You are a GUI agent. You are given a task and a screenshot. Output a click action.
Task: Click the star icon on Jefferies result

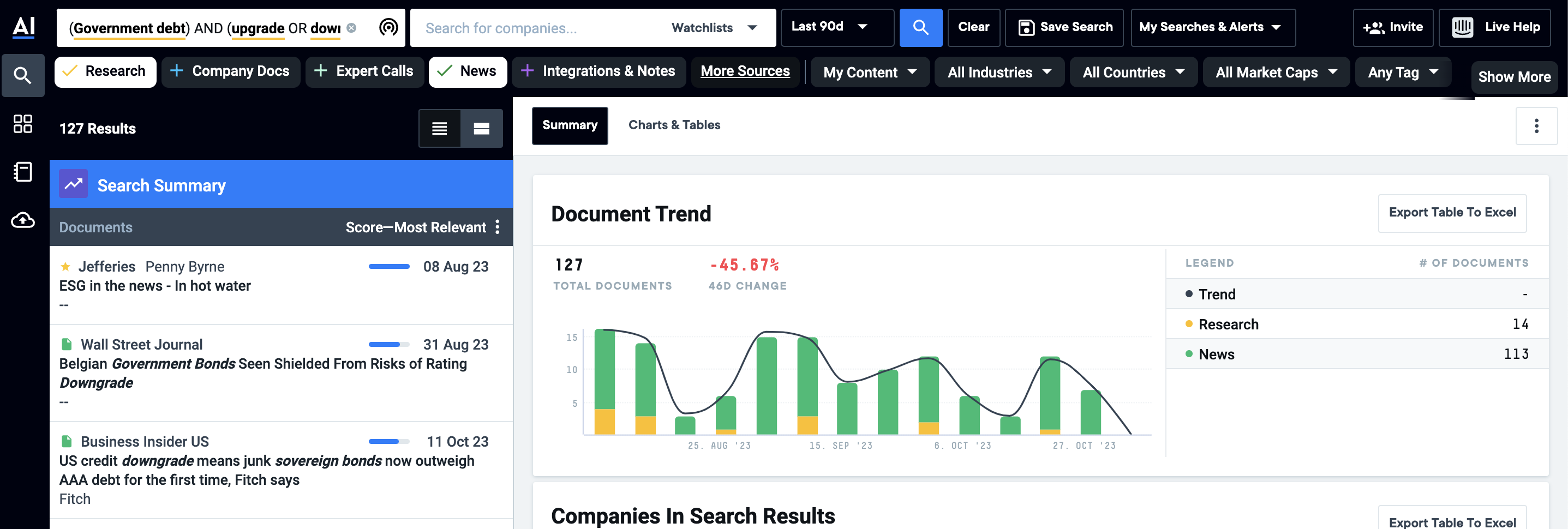click(x=65, y=267)
